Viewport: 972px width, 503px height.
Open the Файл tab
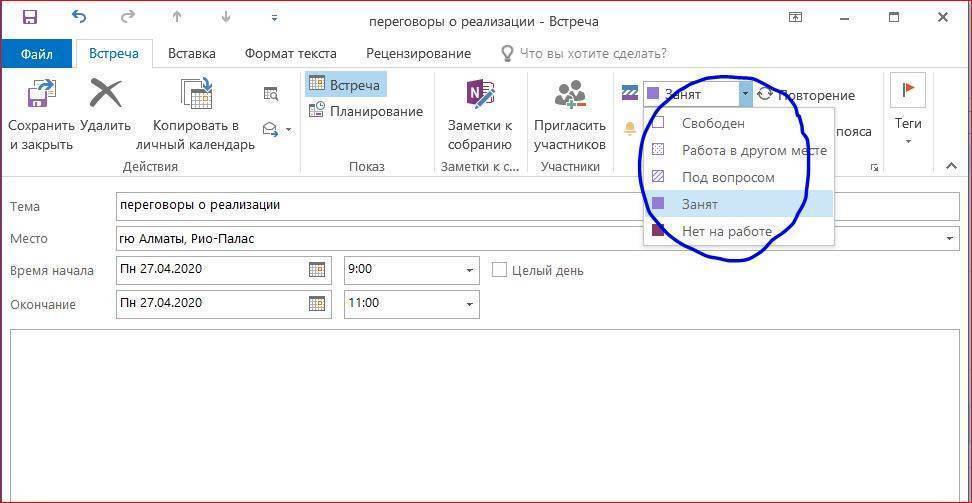point(36,53)
